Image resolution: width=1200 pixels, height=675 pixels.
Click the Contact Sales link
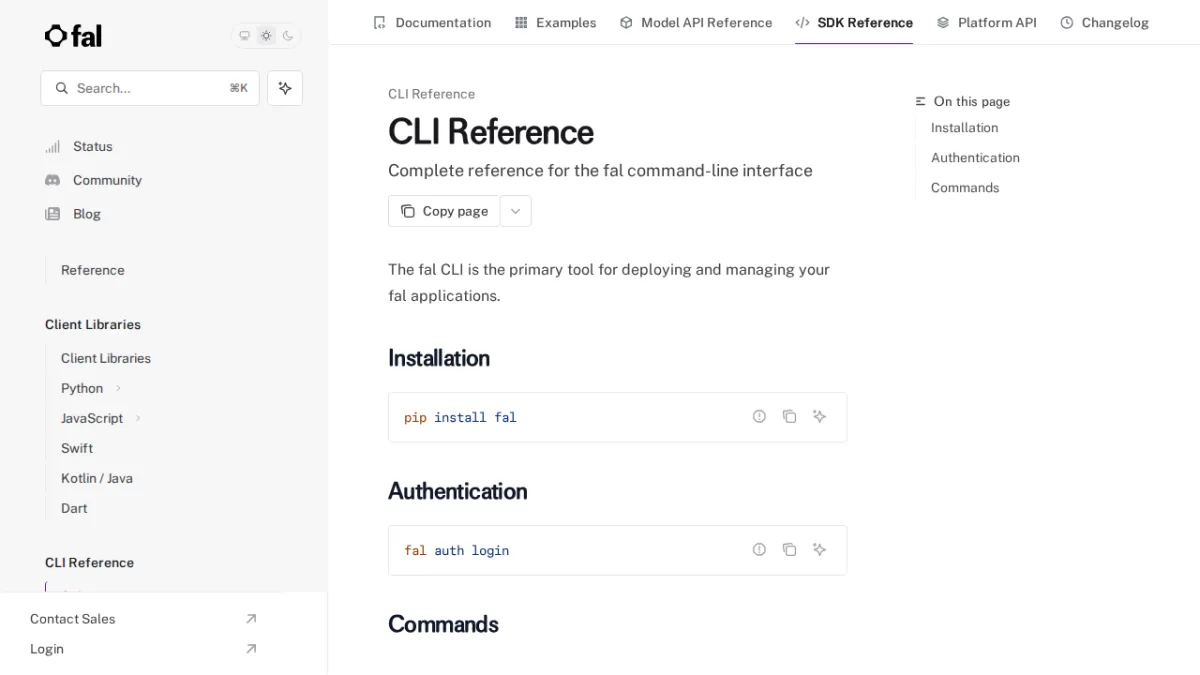click(72, 619)
